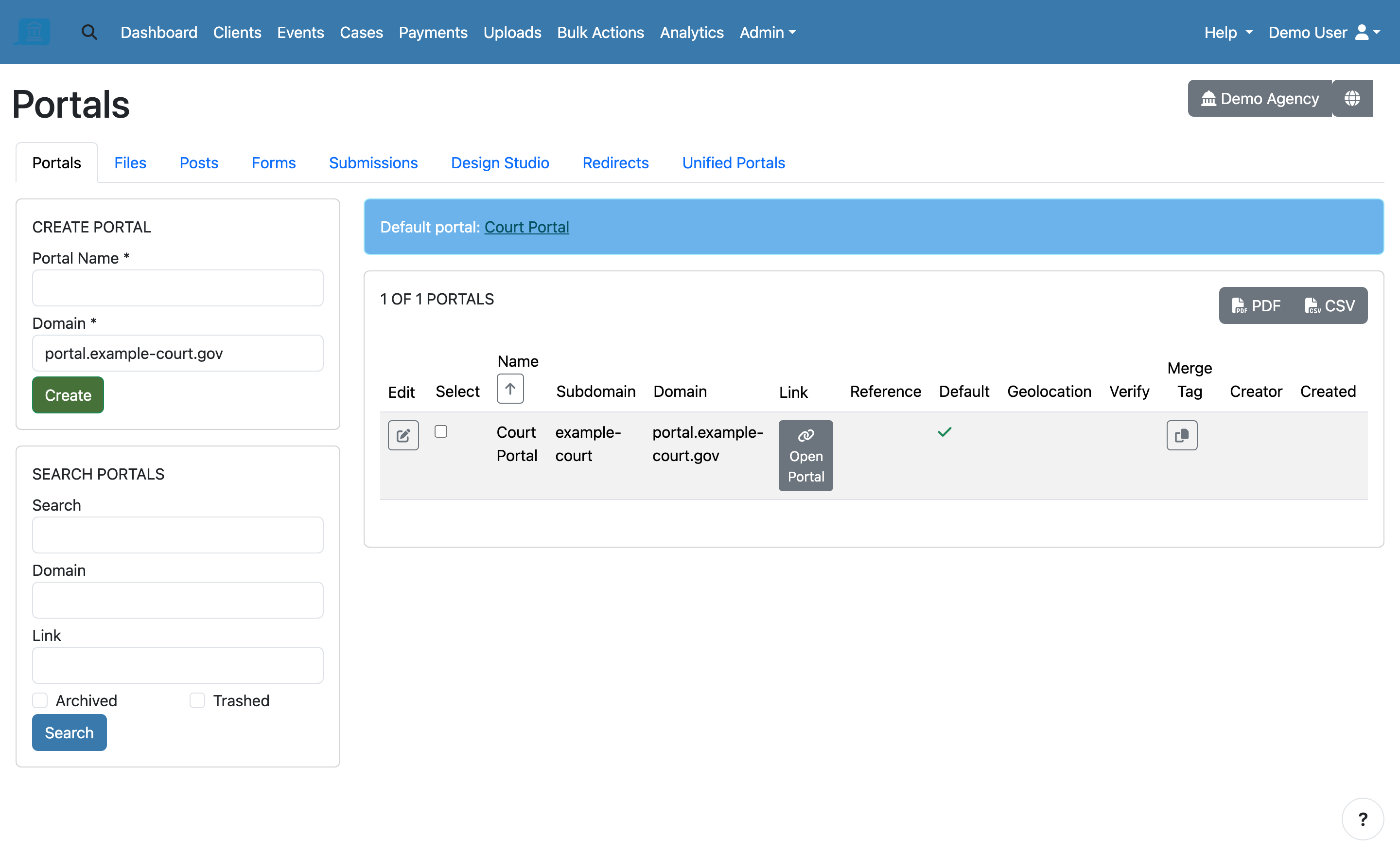Go to Uploads in the top navigation

tap(512, 33)
